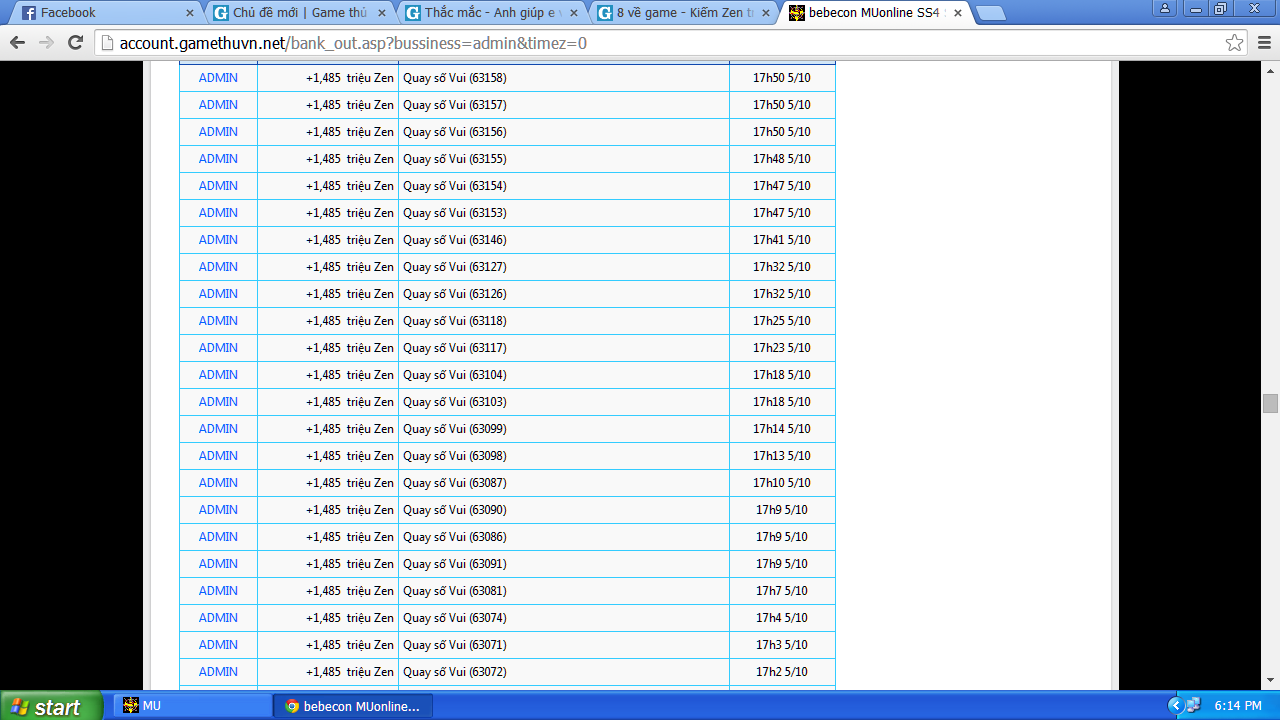Screen dimensions: 1280x720
Task: Select the text Quay số Vui (63071)
Action: click(x=455, y=645)
